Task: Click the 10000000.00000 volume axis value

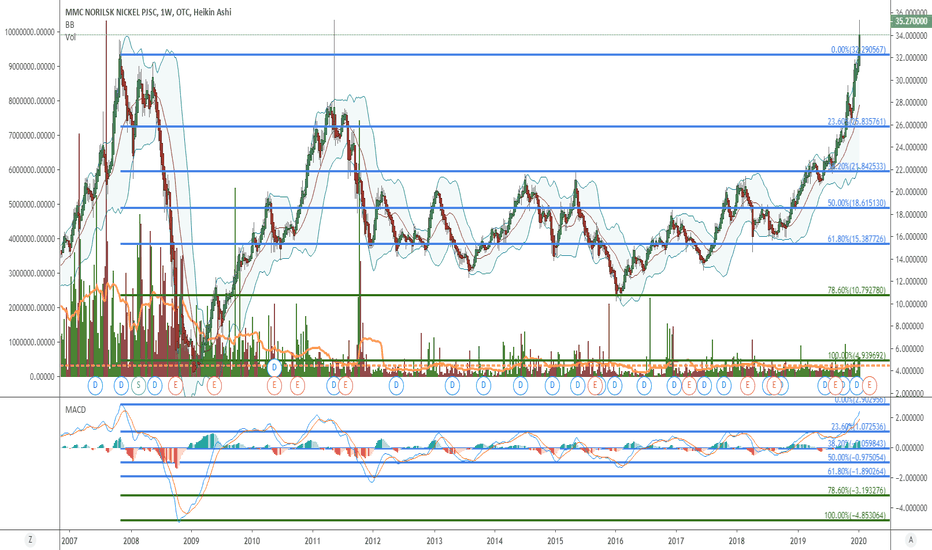Action: [30, 32]
